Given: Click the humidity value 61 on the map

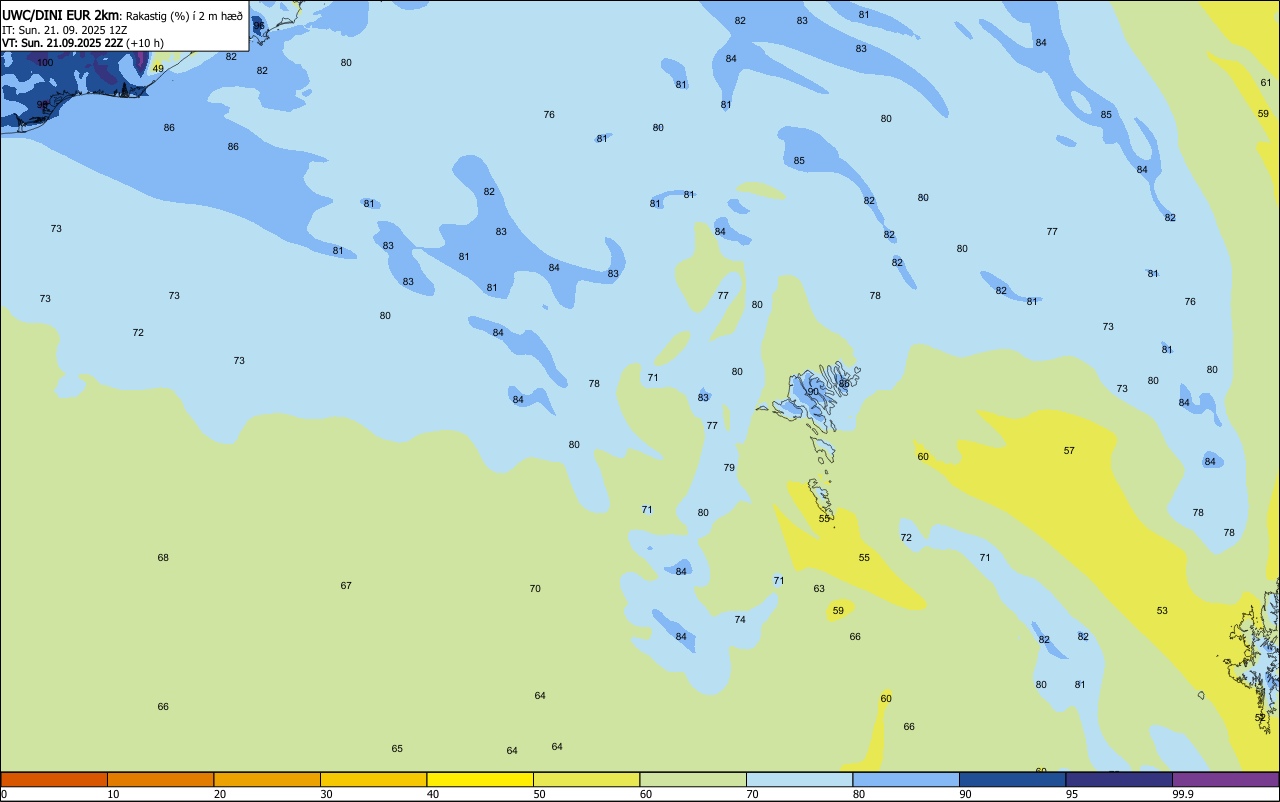Looking at the screenshot, I should point(1266,82).
